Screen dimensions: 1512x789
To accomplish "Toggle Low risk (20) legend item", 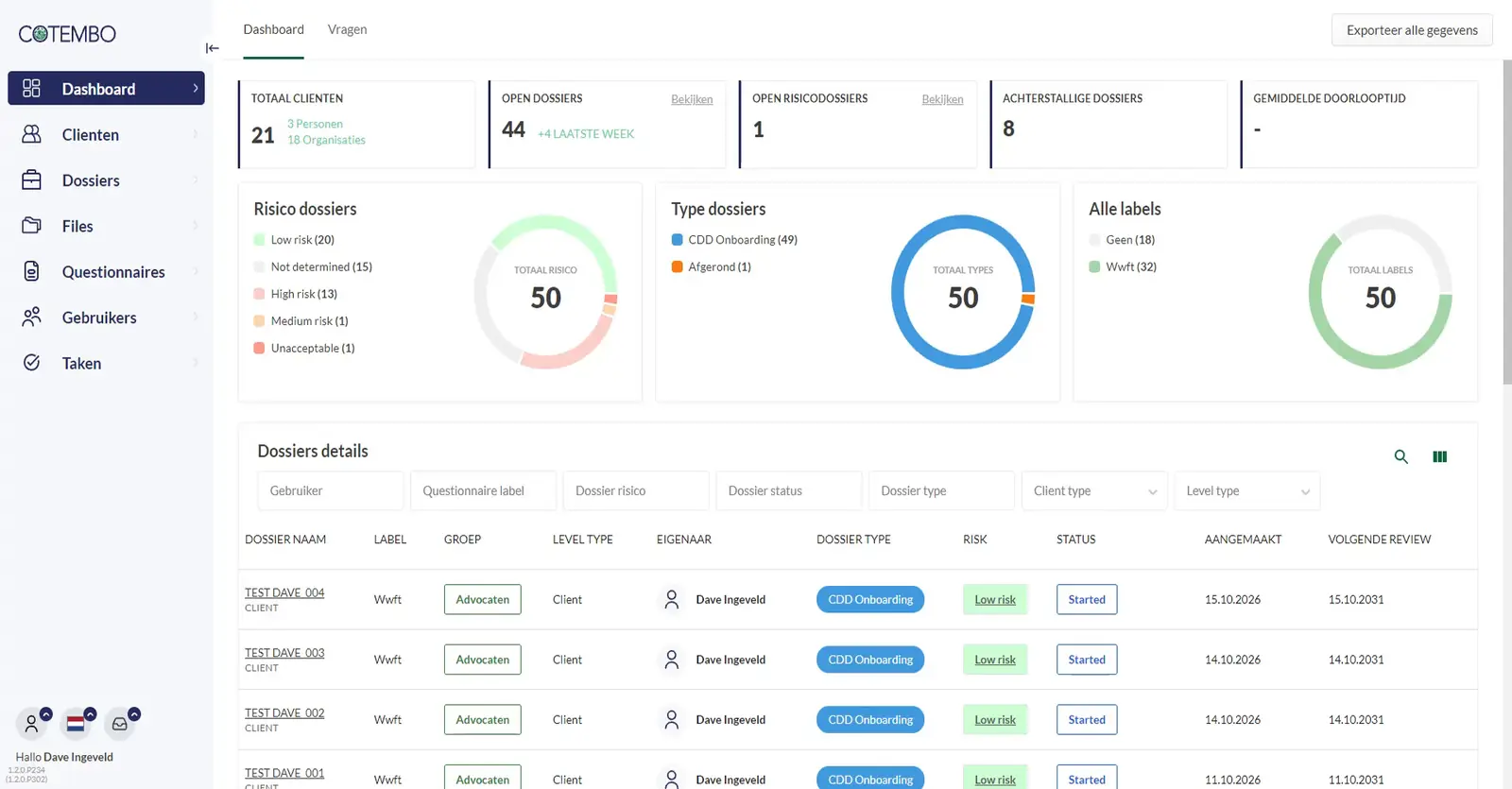I will (x=294, y=240).
